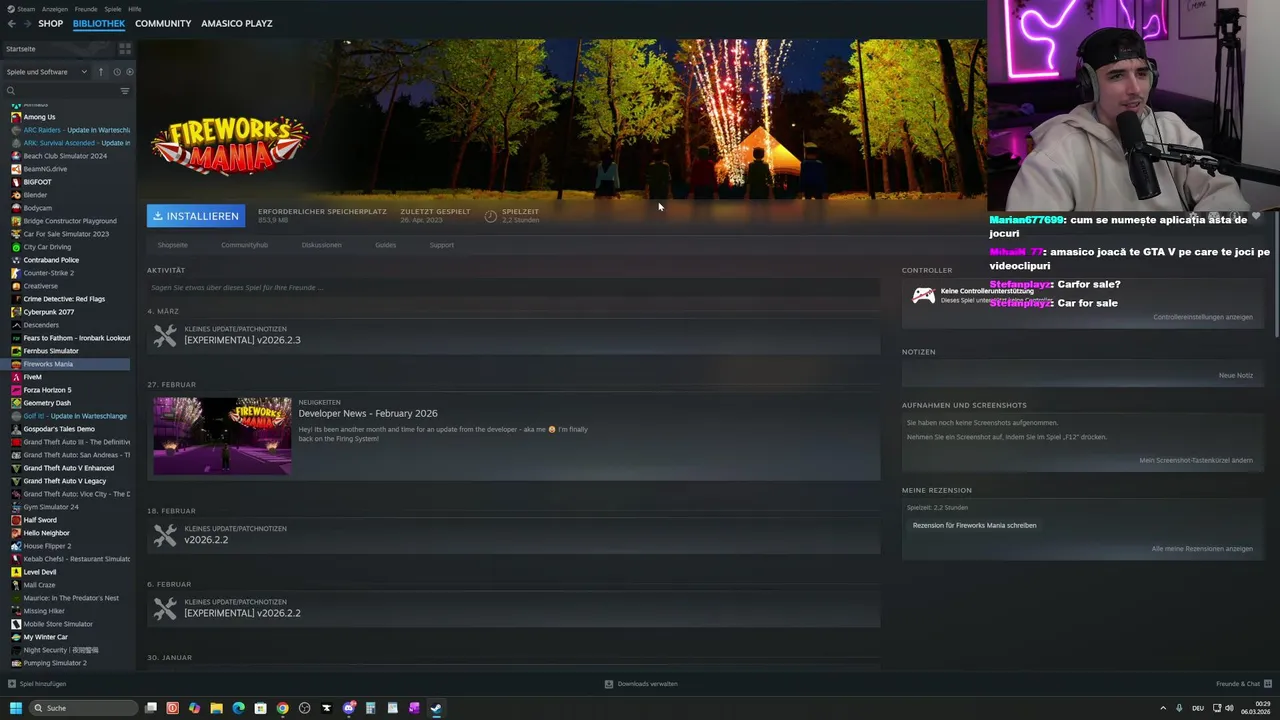Open the AMASICO PLAYZ profile tab
Viewport: 1280px width, 720px height.
pyautogui.click(x=237, y=23)
